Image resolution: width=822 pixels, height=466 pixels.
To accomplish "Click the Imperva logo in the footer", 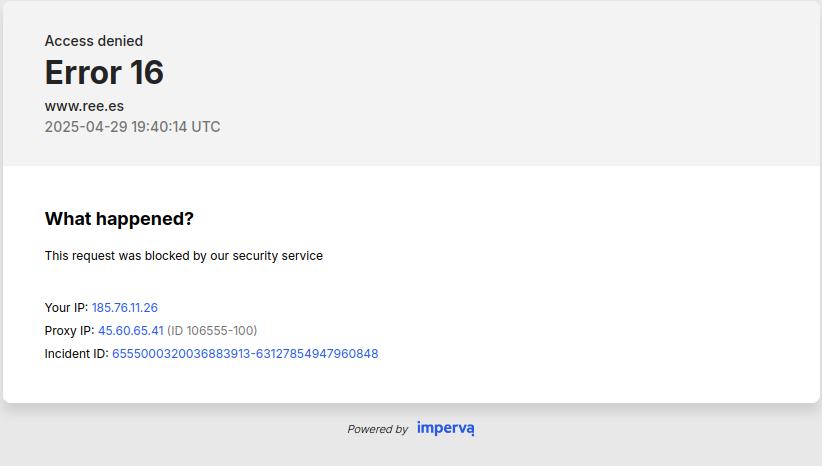I will pos(446,428).
